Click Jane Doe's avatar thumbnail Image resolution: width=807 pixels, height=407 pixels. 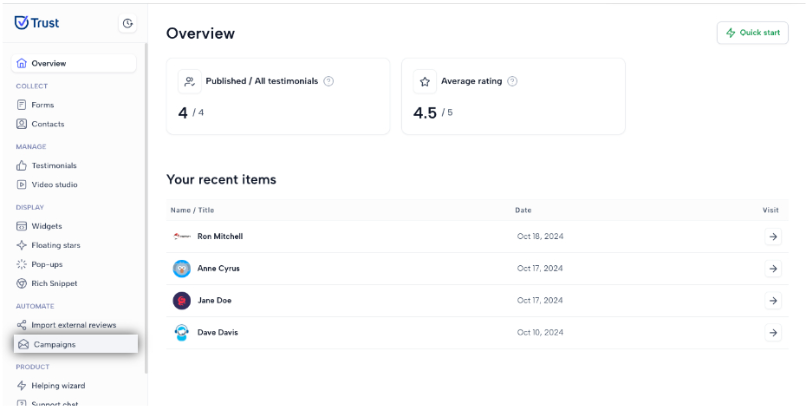coord(182,300)
